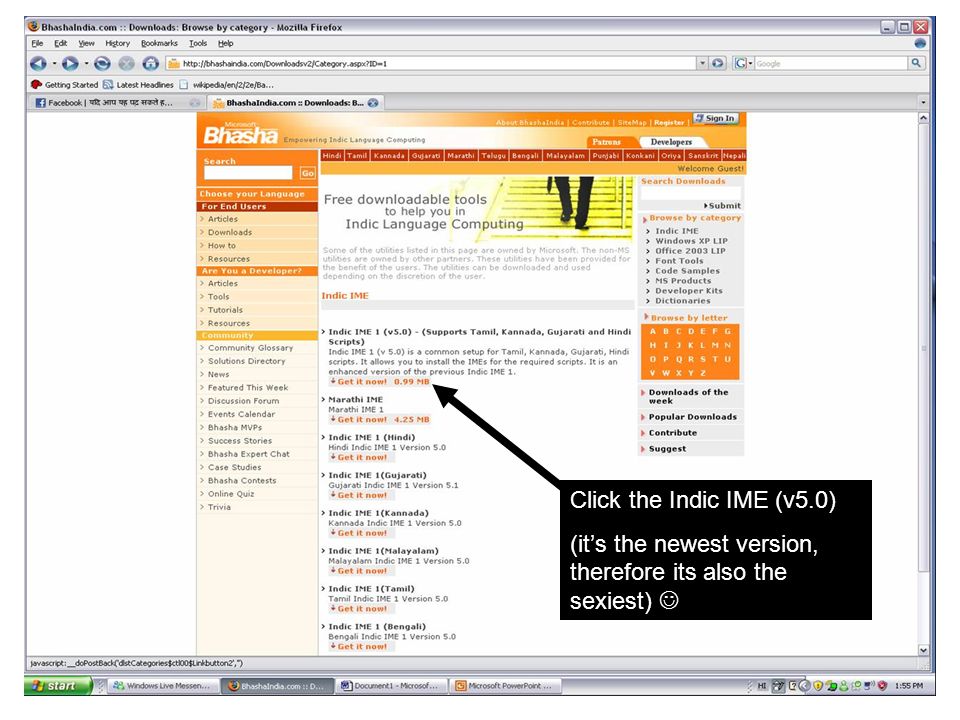The height and width of the screenshot is (720, 960).
Task: Open the Getting Started bookmark
Action: click(x=65, y=84)
